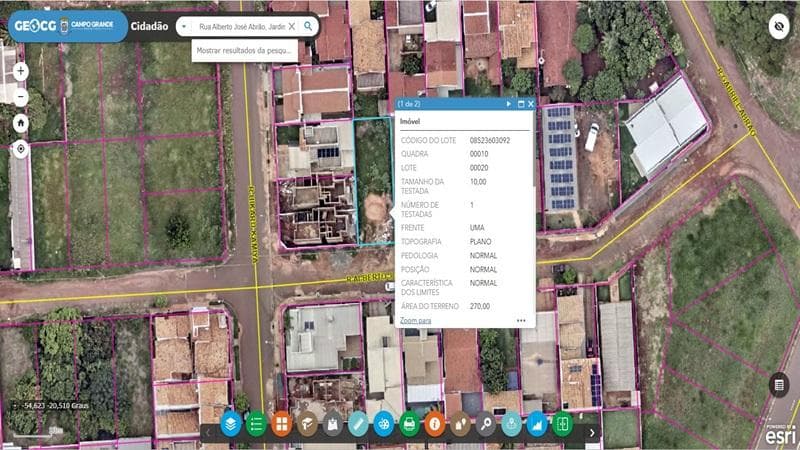Open the brown draw tool widget
This screenshot has width=800, height=450.
(307, 424)
